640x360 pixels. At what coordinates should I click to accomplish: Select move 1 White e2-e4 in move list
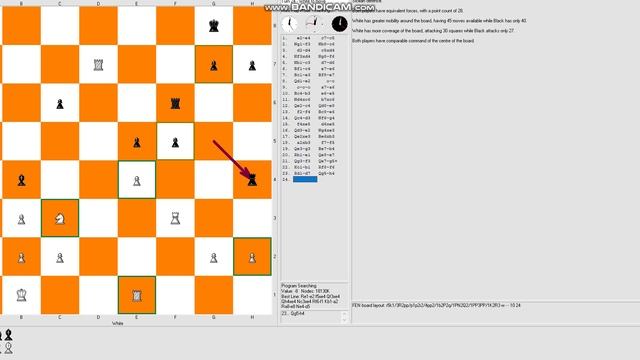pyautogui.click(x=303, y=38)
